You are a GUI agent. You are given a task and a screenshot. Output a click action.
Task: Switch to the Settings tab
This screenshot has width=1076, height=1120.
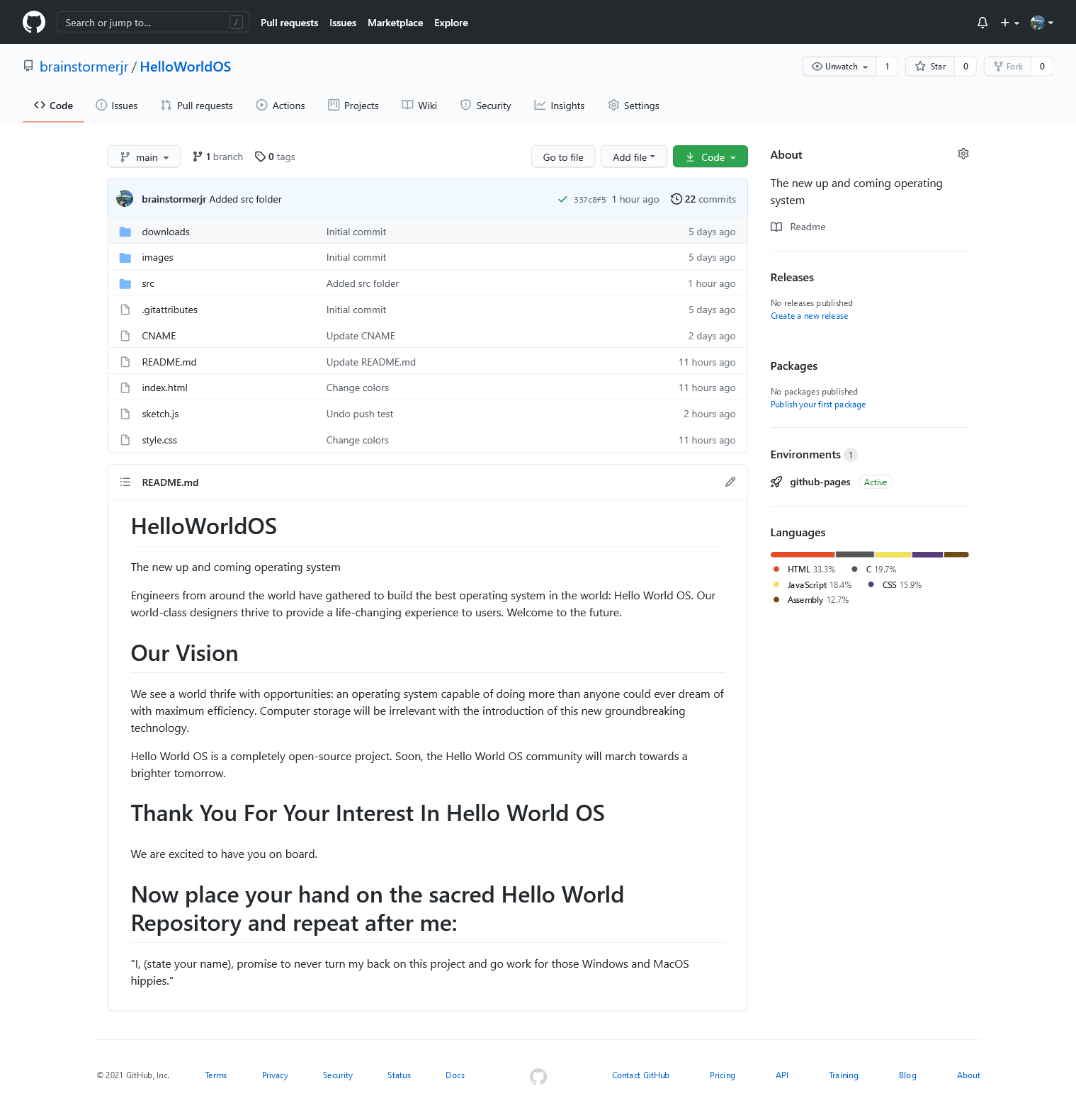tap(634, 106)
